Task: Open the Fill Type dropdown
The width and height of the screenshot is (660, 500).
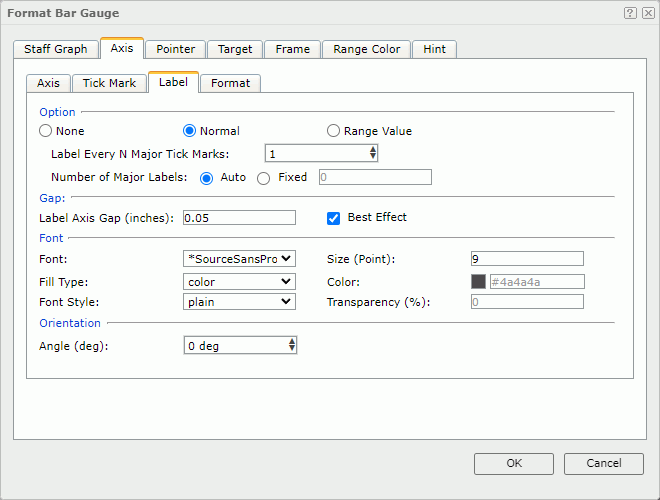Action: click(239, 282)
